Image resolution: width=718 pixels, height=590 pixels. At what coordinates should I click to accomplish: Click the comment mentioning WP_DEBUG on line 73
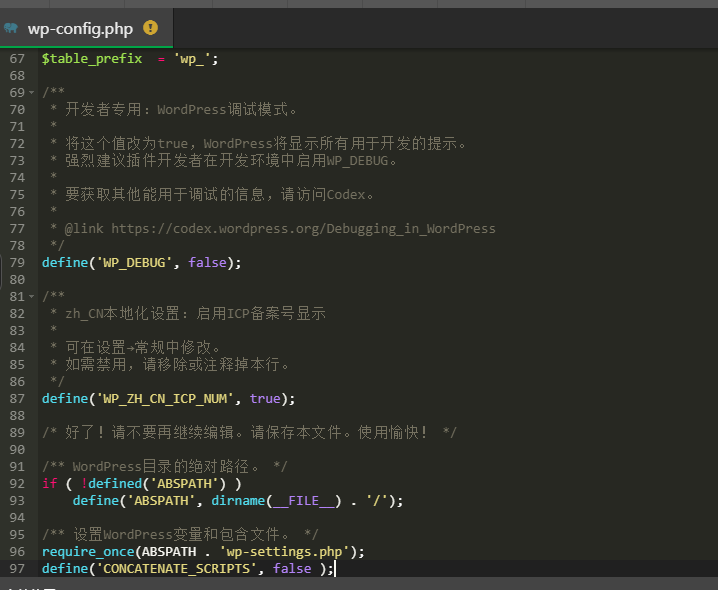(231, 161)
